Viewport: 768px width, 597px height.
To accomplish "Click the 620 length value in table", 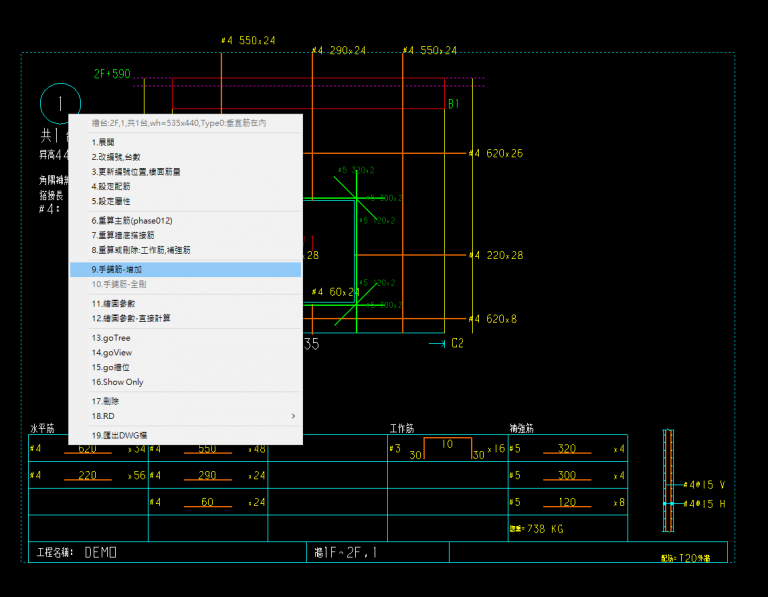I will pyautogui.click(x=88, y=449).
